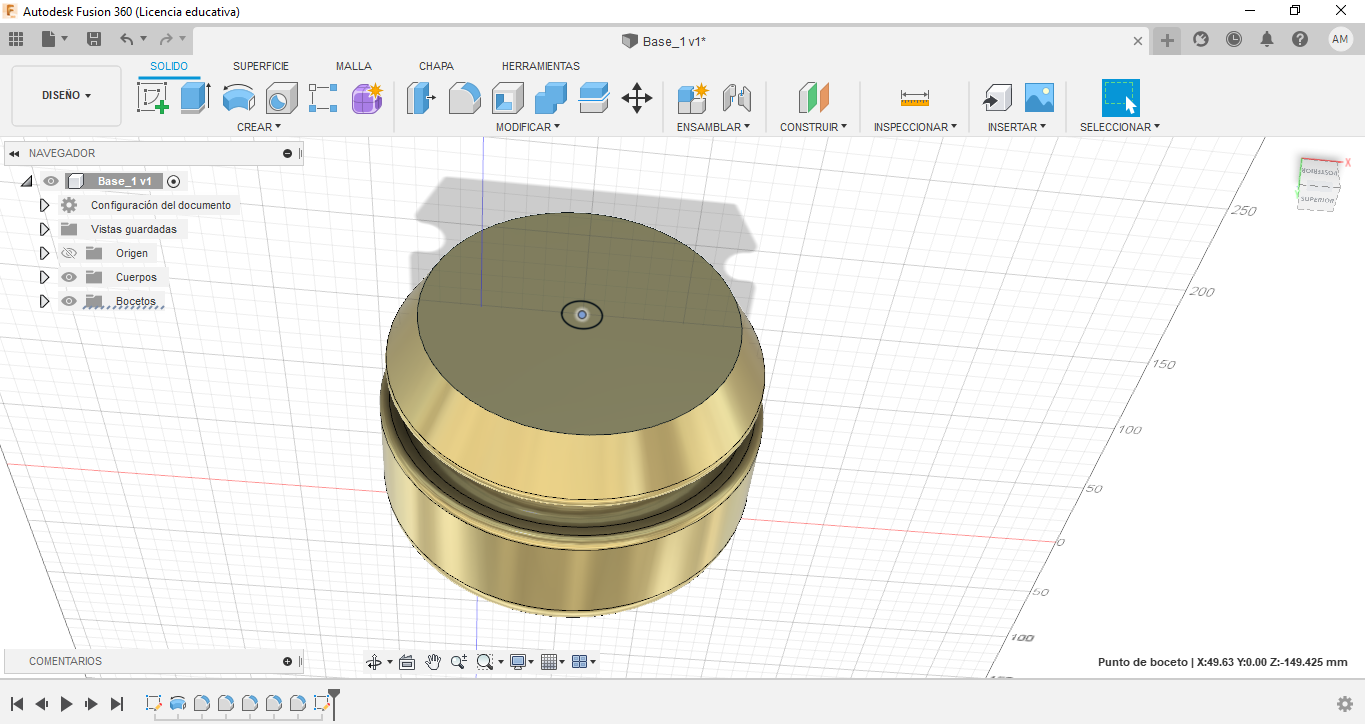Expand Vistas guardadas node
Image resolution: width=1365 pixels, height=724 pixels.
point(44,229)
